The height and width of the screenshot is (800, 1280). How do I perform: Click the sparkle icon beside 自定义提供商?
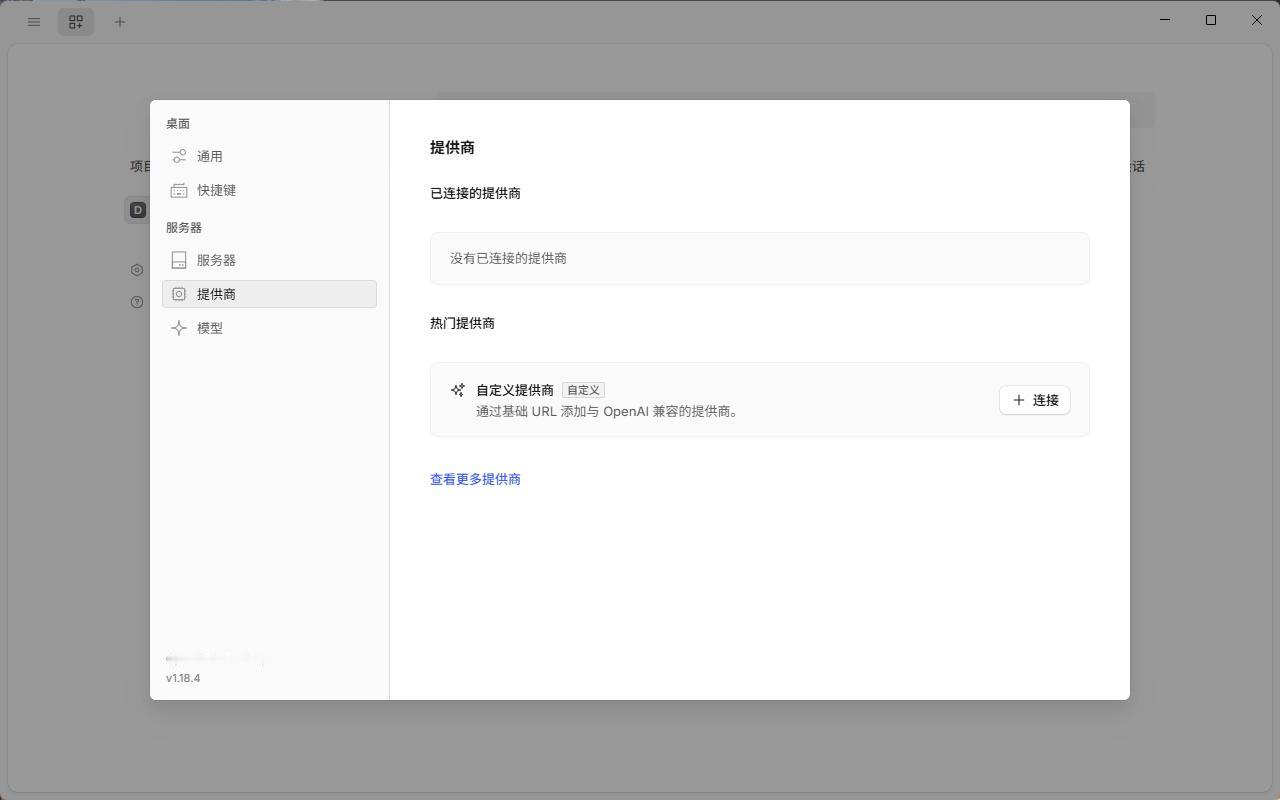coord(458,390)
